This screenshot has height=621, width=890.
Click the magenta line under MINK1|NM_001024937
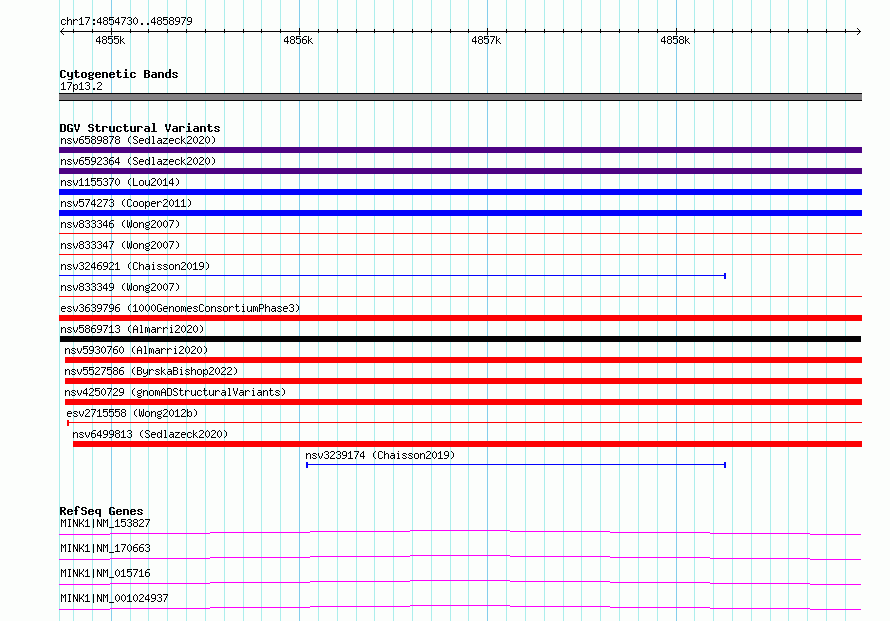[460, 607]
